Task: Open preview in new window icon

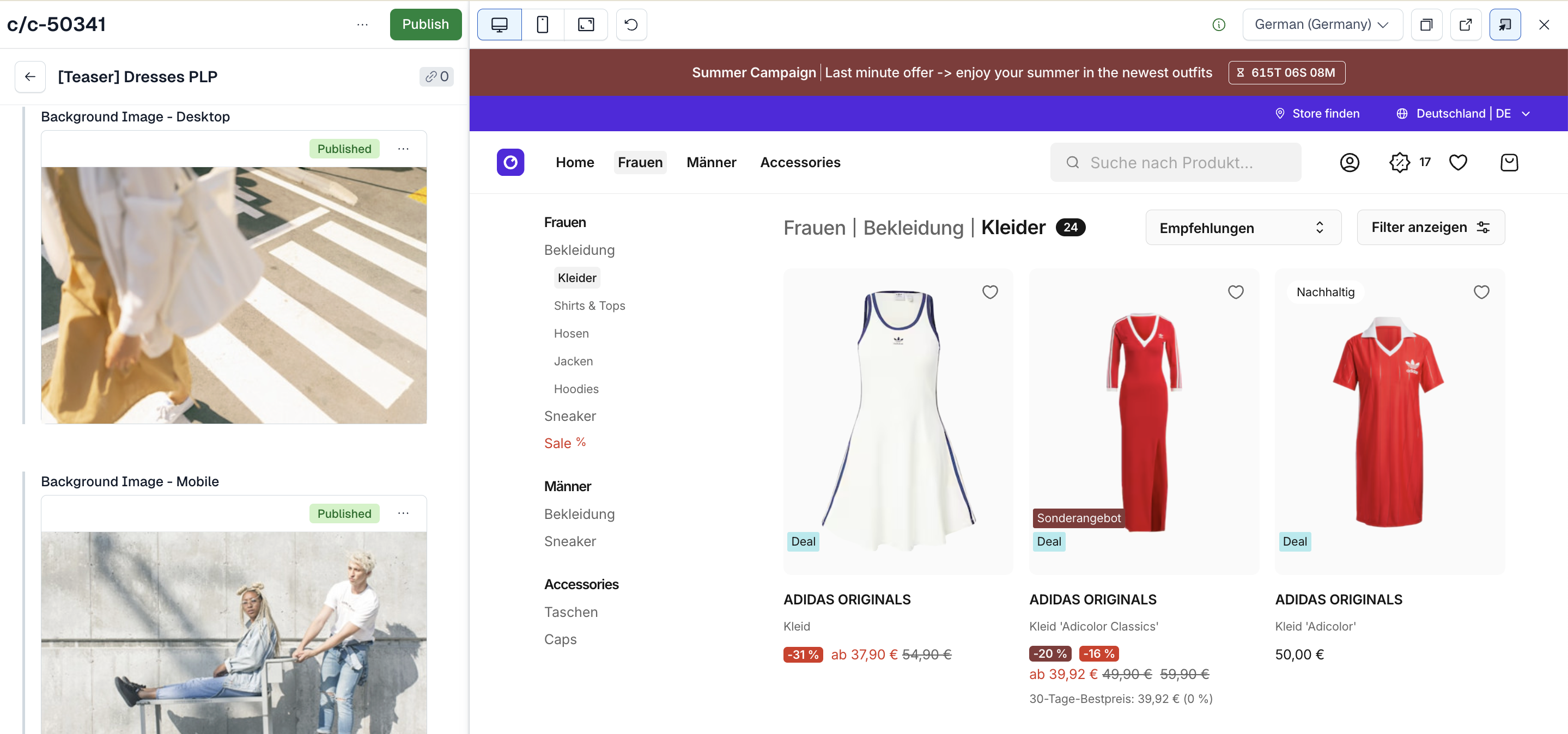Action: pos(1465,25)
